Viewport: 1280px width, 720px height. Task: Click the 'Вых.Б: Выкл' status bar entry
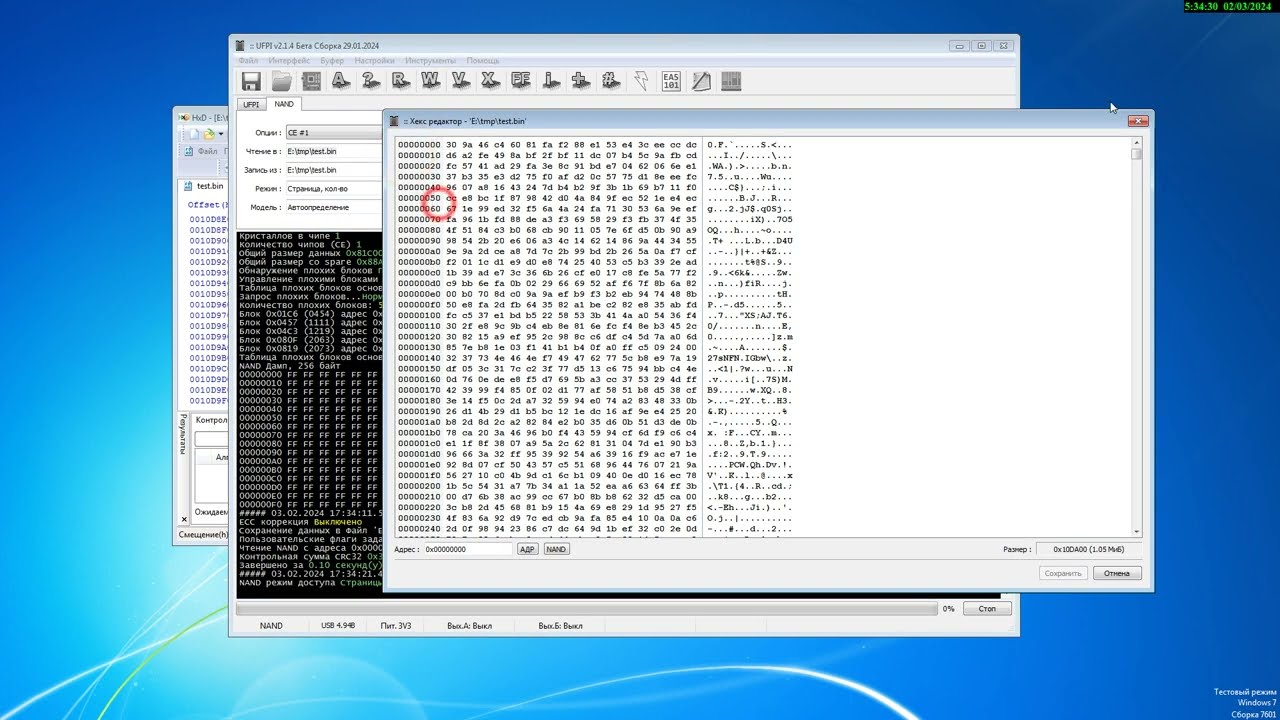tap(560, 626)
